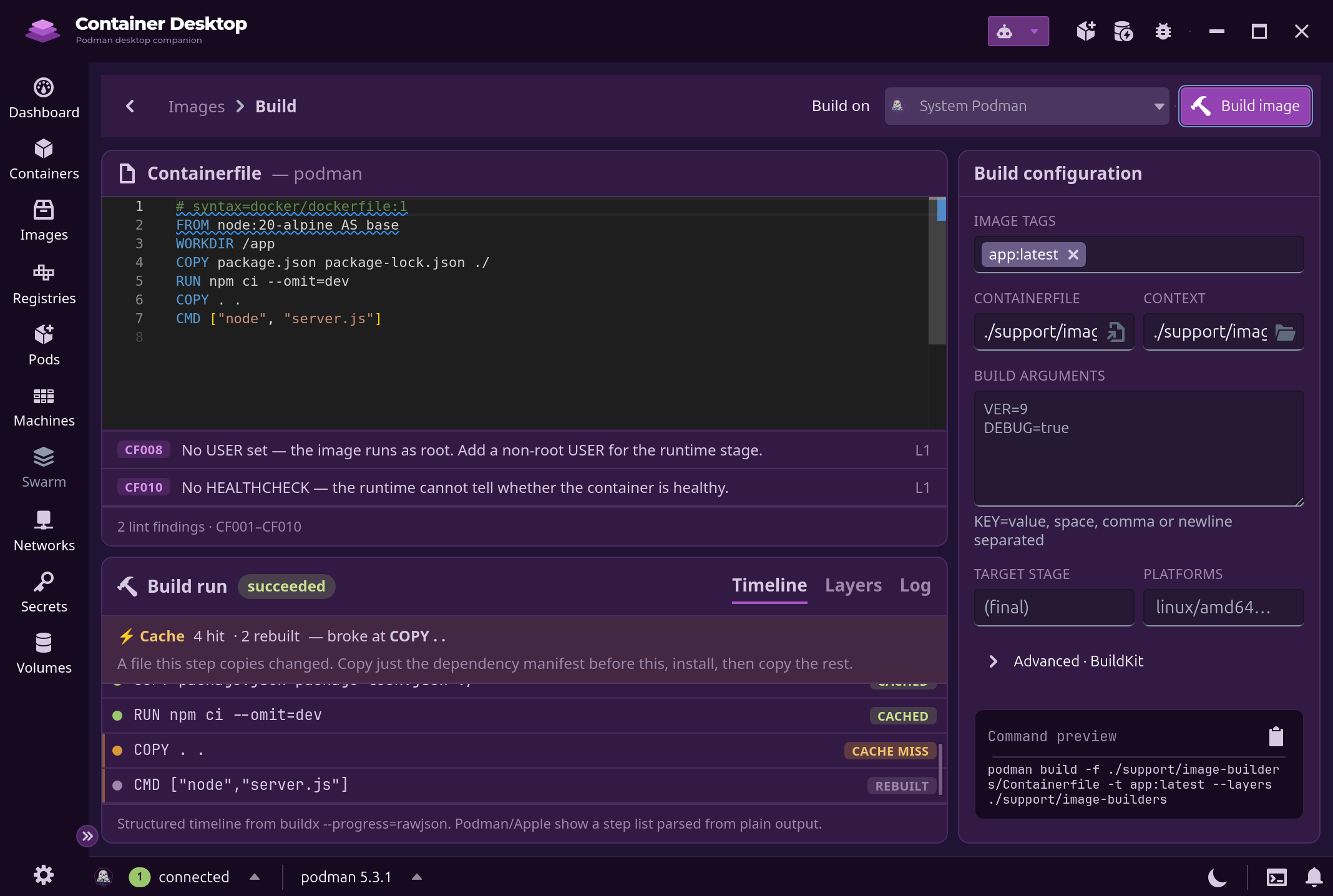Go to Containers in the sidebar
The height and width of the screenshot is (896, 1333).
[x=44, y=160]
